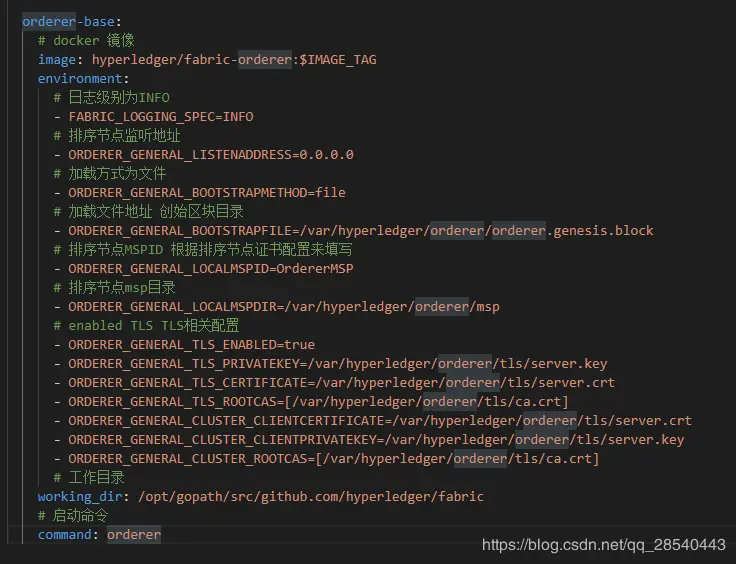Click the /opt/gopath/src/github.com/hyperledger/fabric path

click(x=311, y=496)
